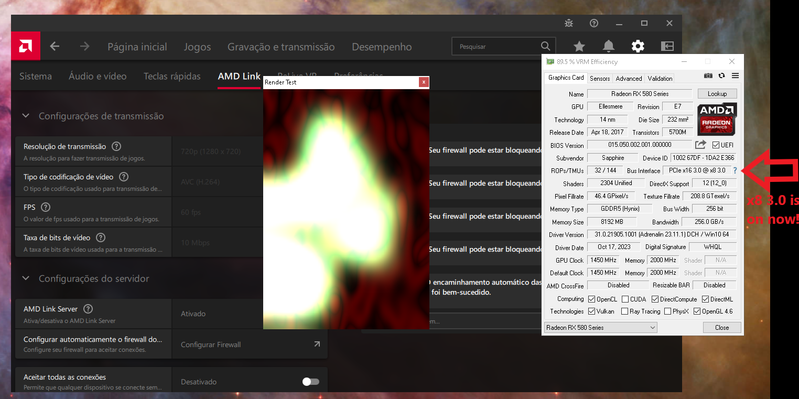Switch to Teclas rápidas sub-tab
This screenshot has width=799, height=399.
click(172, 76)
